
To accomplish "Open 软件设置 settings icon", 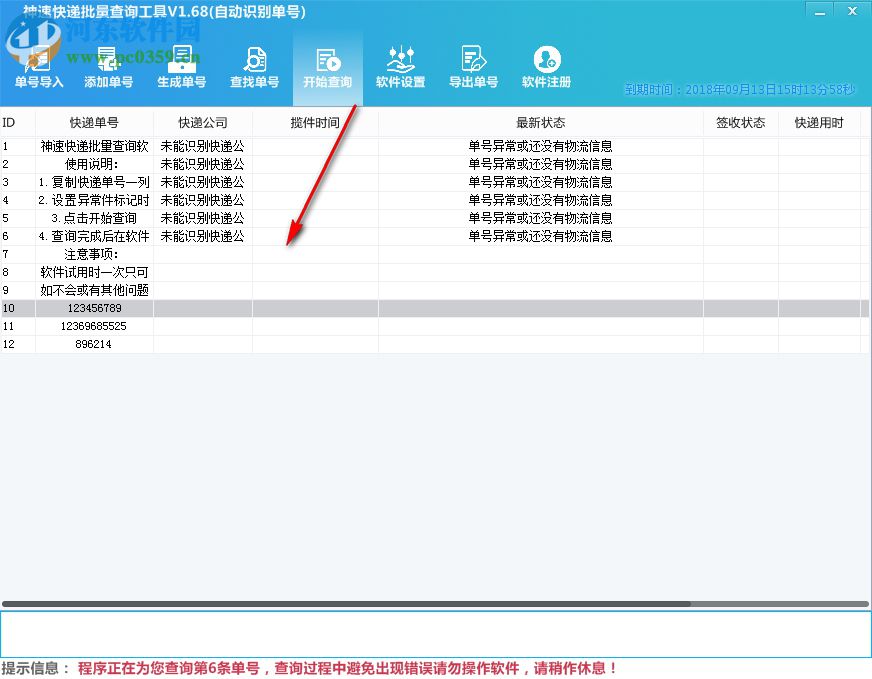I will point(400,68).
